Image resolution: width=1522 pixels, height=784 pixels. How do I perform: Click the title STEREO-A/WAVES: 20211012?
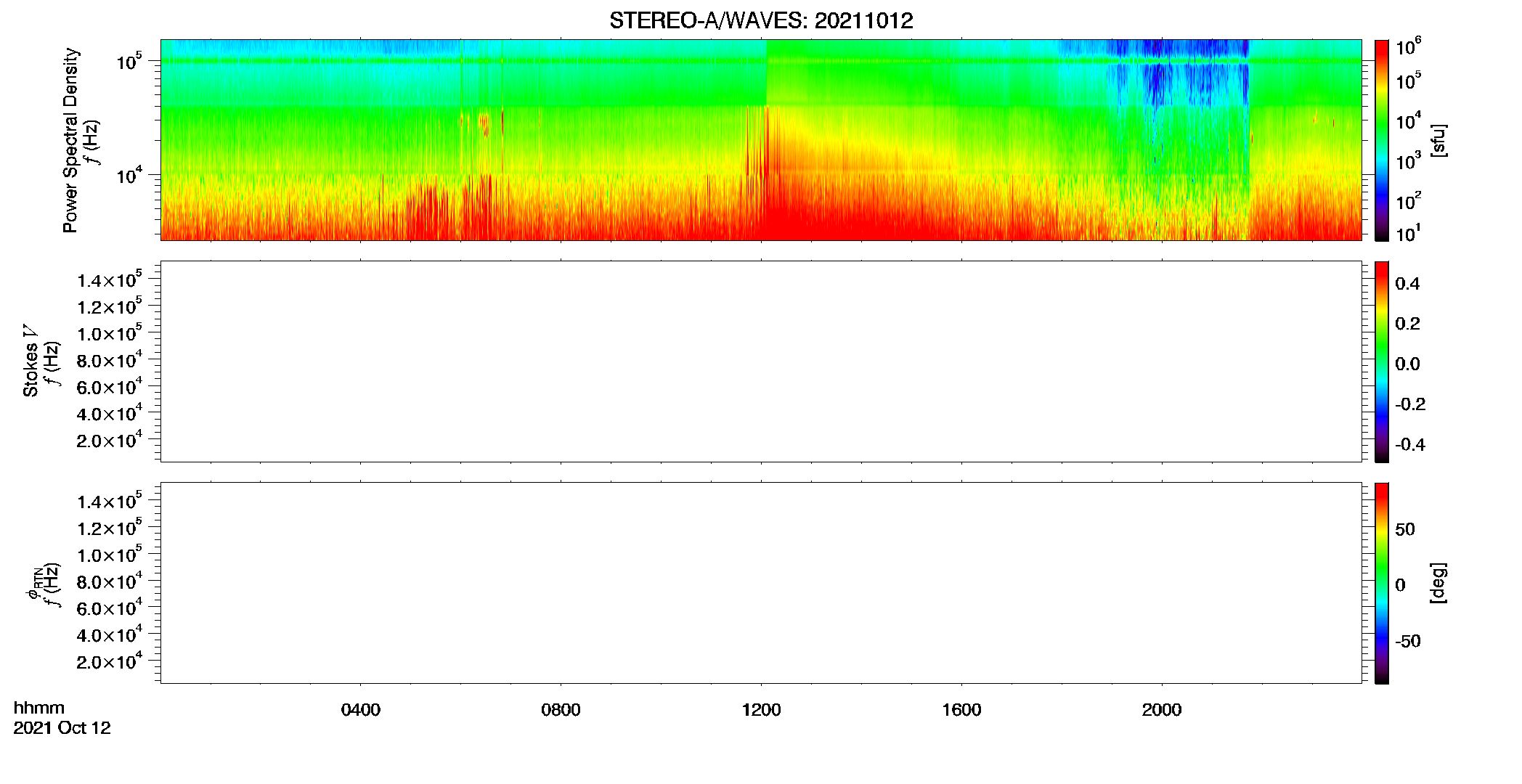761,21
